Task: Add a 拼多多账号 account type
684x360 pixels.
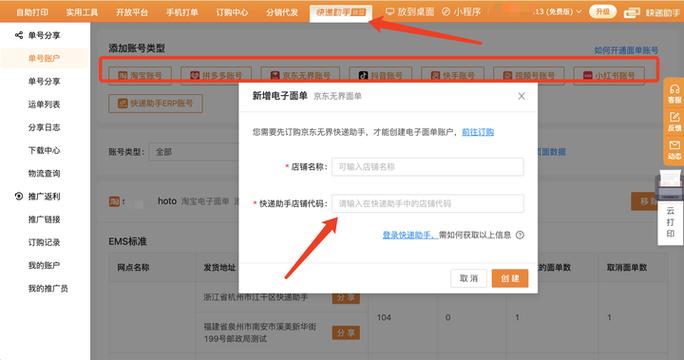Action: point(216,75)
